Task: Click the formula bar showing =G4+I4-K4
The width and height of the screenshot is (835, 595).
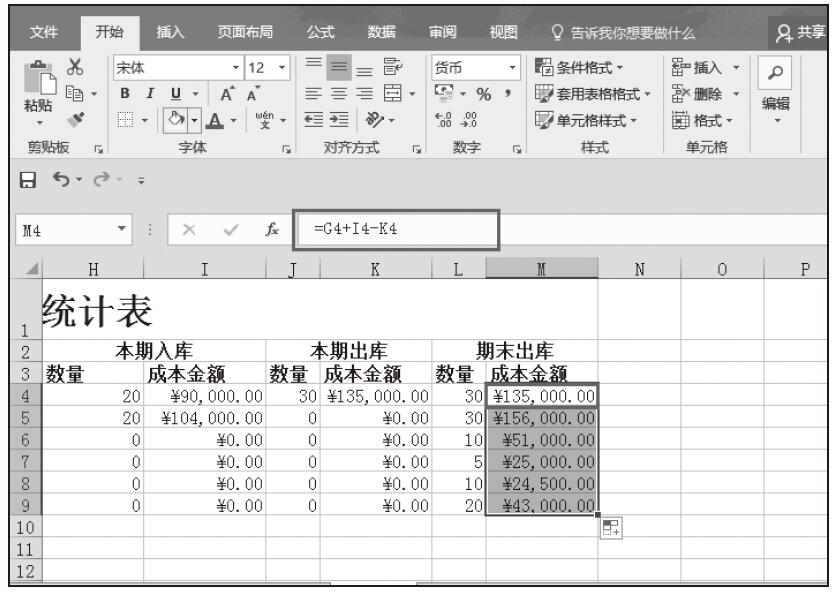Action: click(x=397, y=232)
